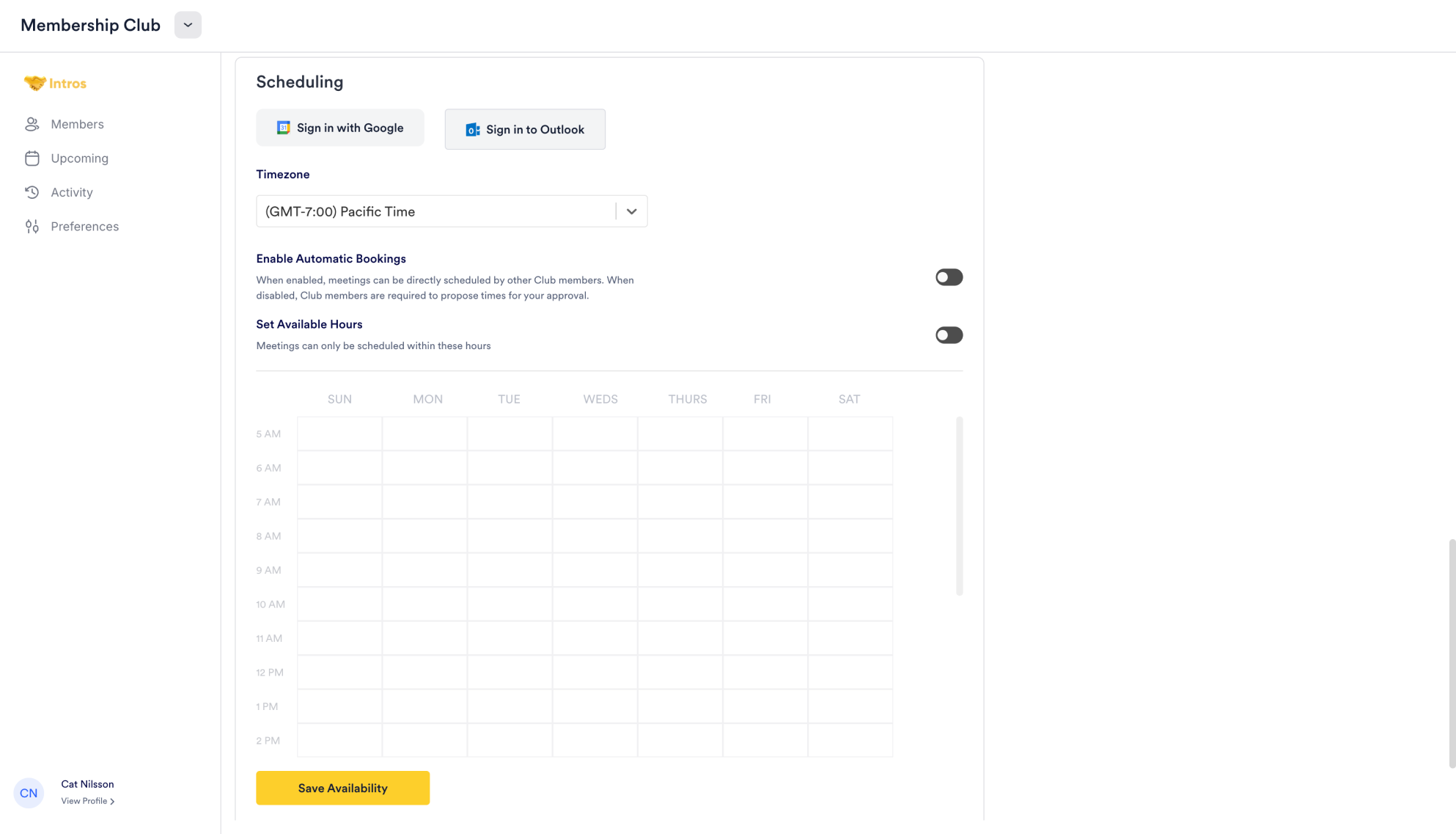Go to the Members page
Screen dimensions: 1456x834
click(x=77, y=125)
